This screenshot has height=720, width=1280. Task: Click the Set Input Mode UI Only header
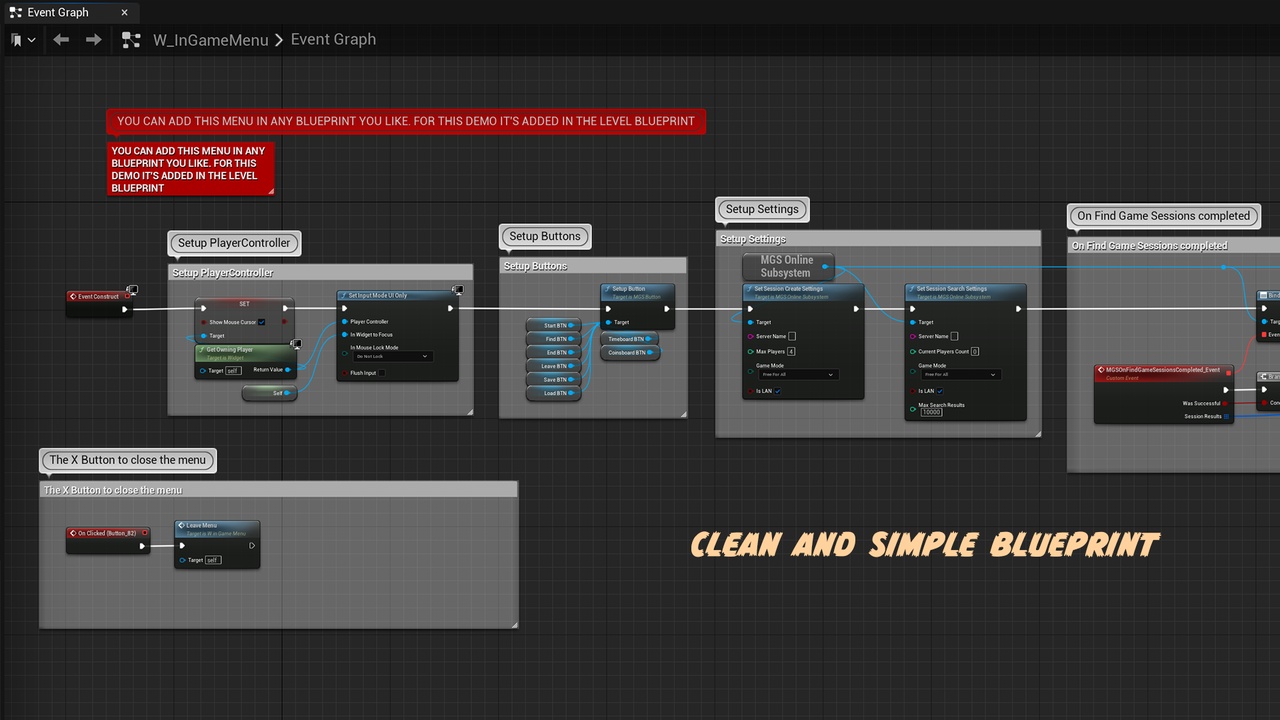(398, 297)
